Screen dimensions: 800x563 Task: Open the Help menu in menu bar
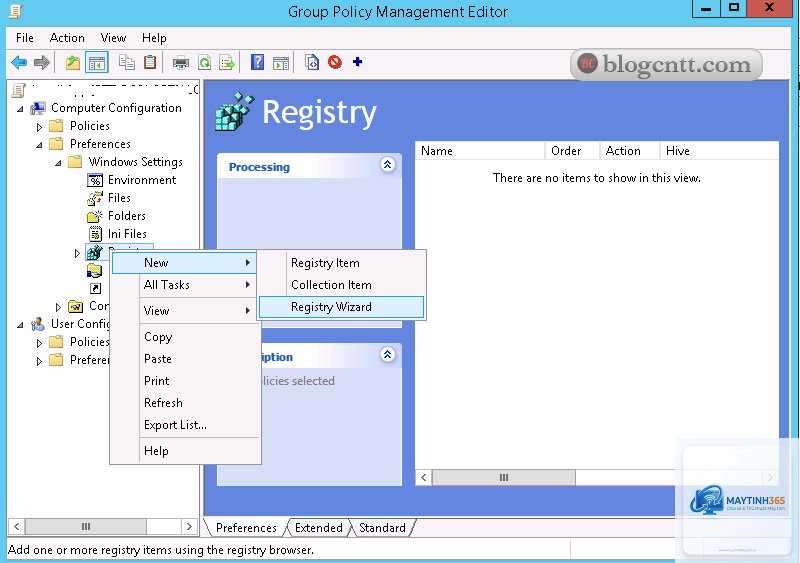[x=154, y=38]
